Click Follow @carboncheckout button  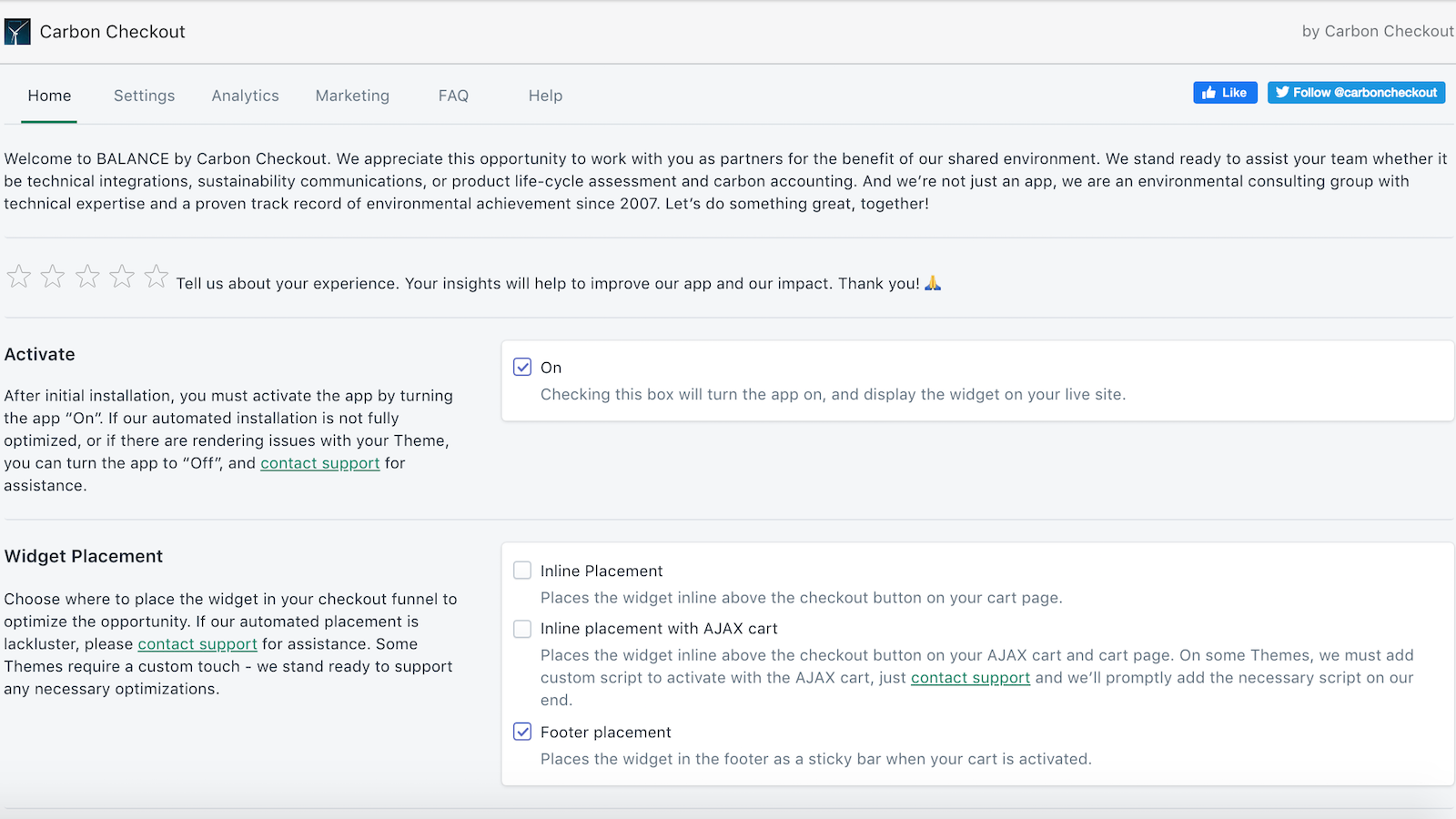(1356, 92)
